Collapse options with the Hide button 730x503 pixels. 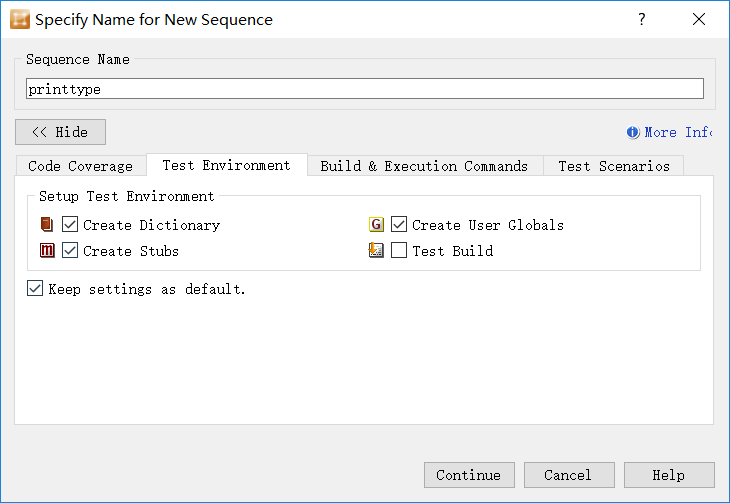pos(60,132)
